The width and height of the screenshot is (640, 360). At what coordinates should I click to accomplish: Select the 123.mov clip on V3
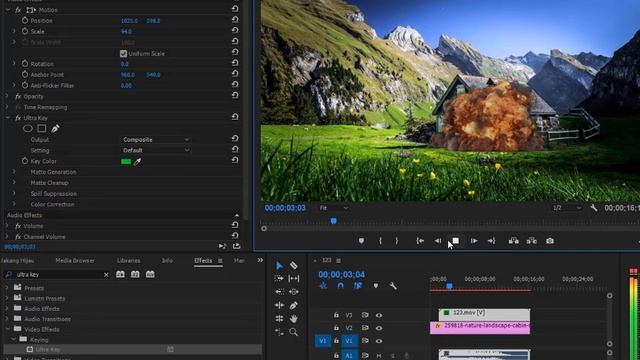tap(484, 314)
